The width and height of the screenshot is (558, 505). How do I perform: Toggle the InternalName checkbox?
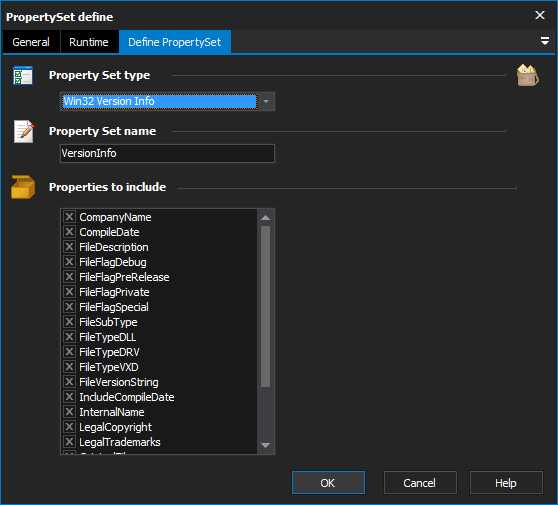coord(69,412)
